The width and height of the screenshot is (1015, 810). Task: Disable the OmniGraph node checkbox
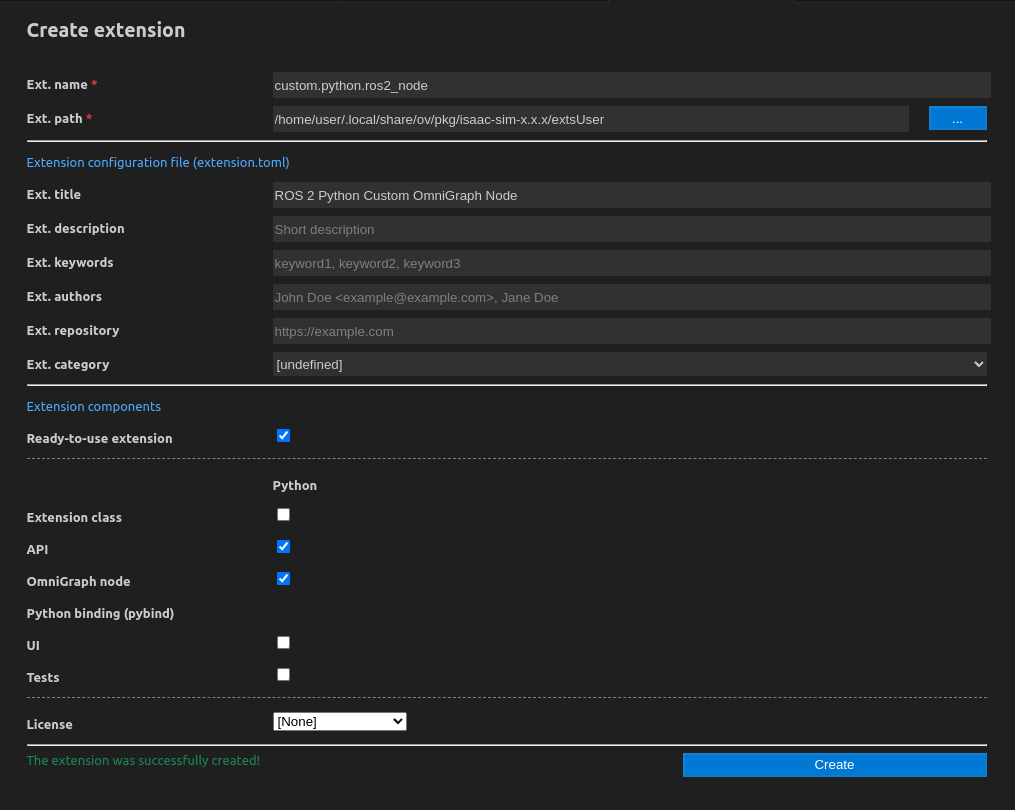point(283,579)
